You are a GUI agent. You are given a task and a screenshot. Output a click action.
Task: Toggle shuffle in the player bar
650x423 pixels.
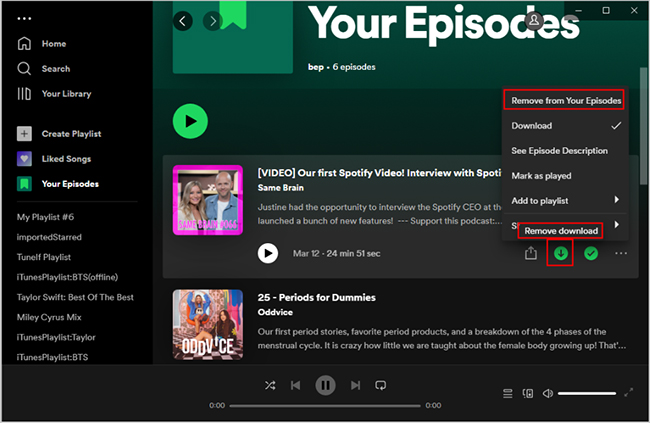270,385
